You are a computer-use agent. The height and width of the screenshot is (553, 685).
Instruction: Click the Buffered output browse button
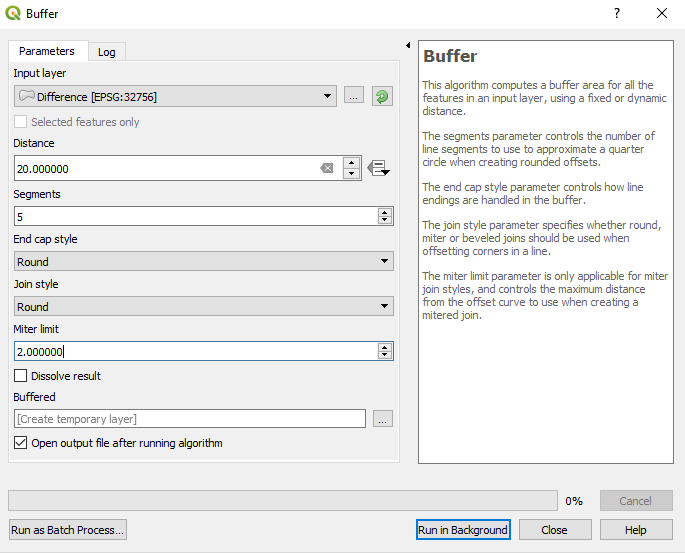click(x=382, y=419)
